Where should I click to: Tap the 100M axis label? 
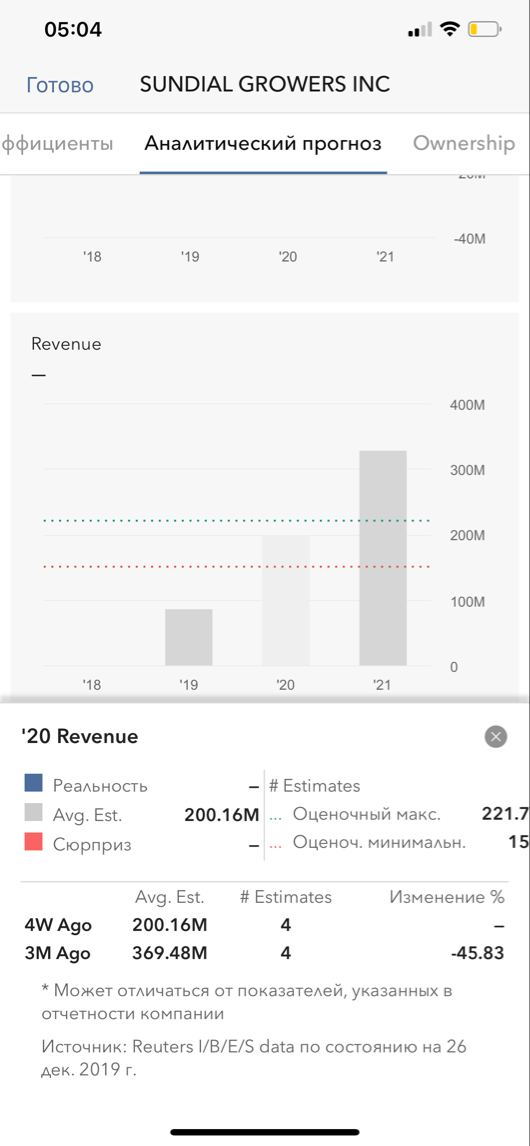click(469, 602)
